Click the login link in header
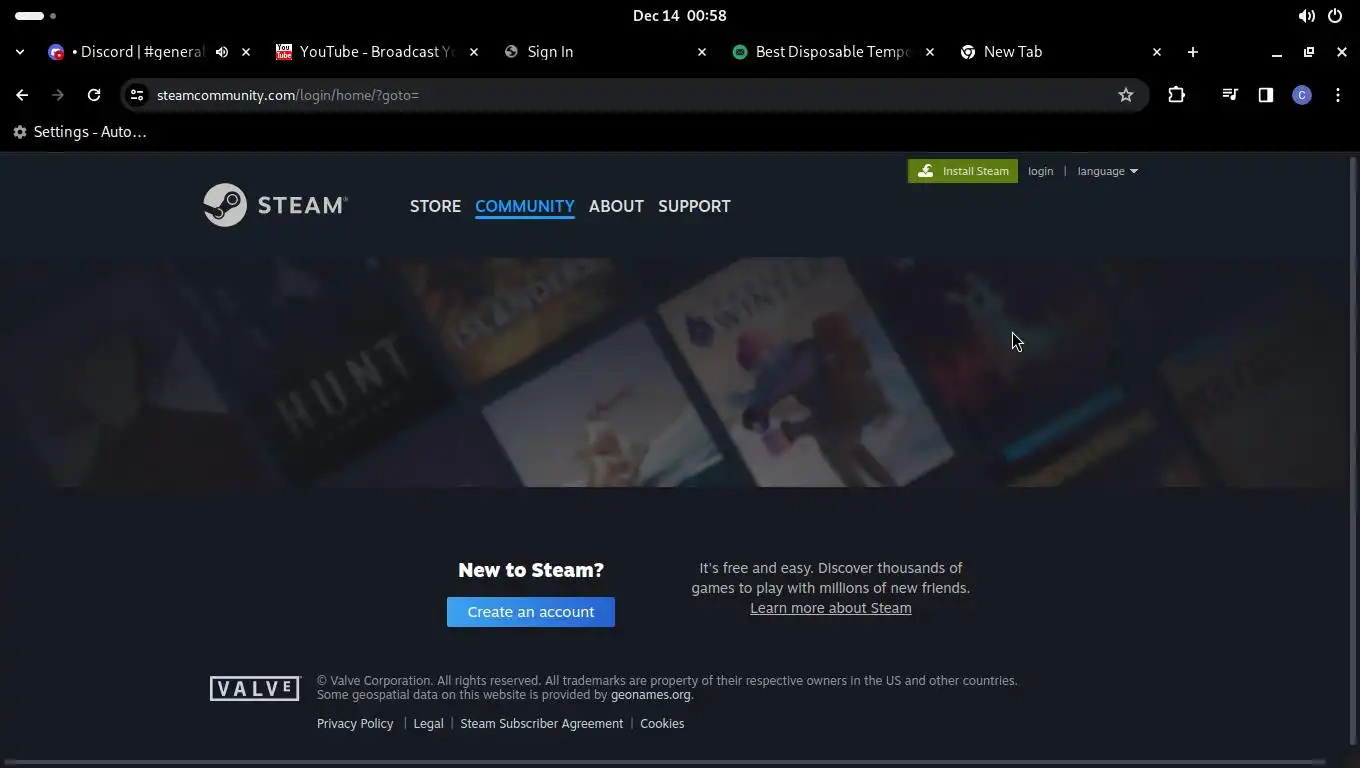The image size is (1360, 768). (1040, 171)
